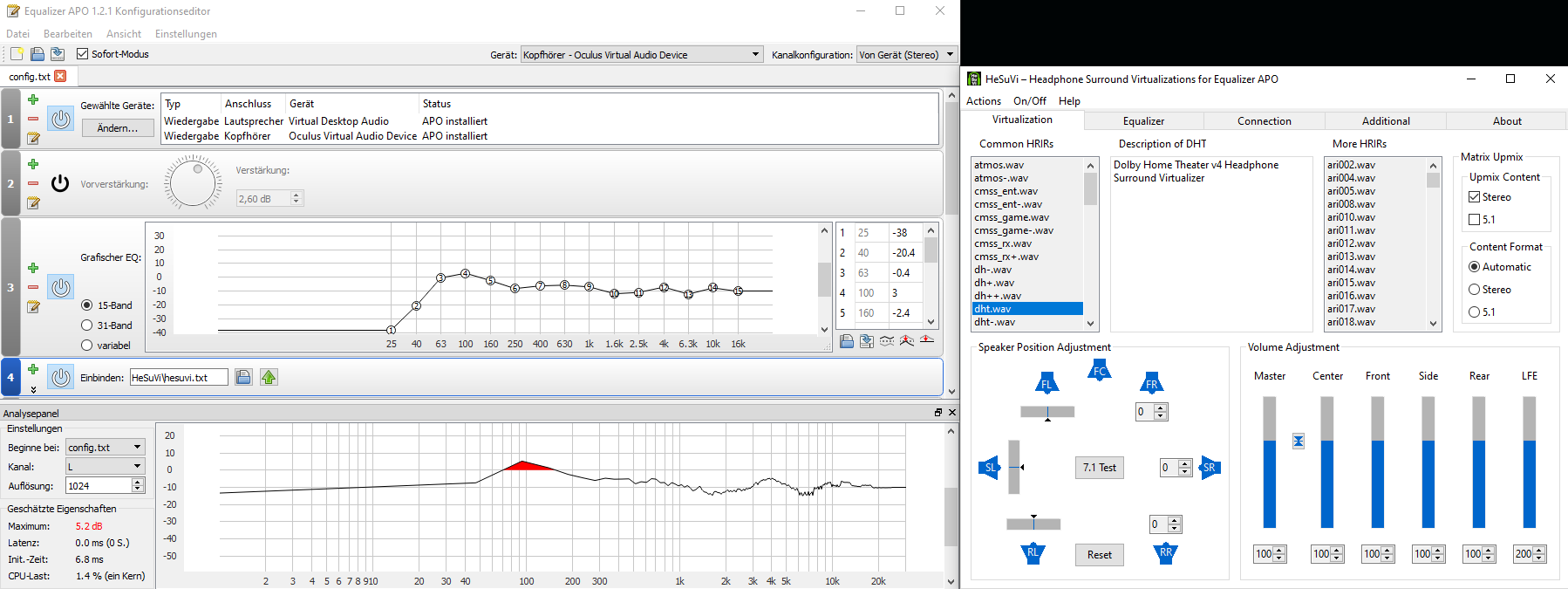Select the 15-Band graphic EQ option
Screen dimensions: 1568x589
click(x=87, y=305)
